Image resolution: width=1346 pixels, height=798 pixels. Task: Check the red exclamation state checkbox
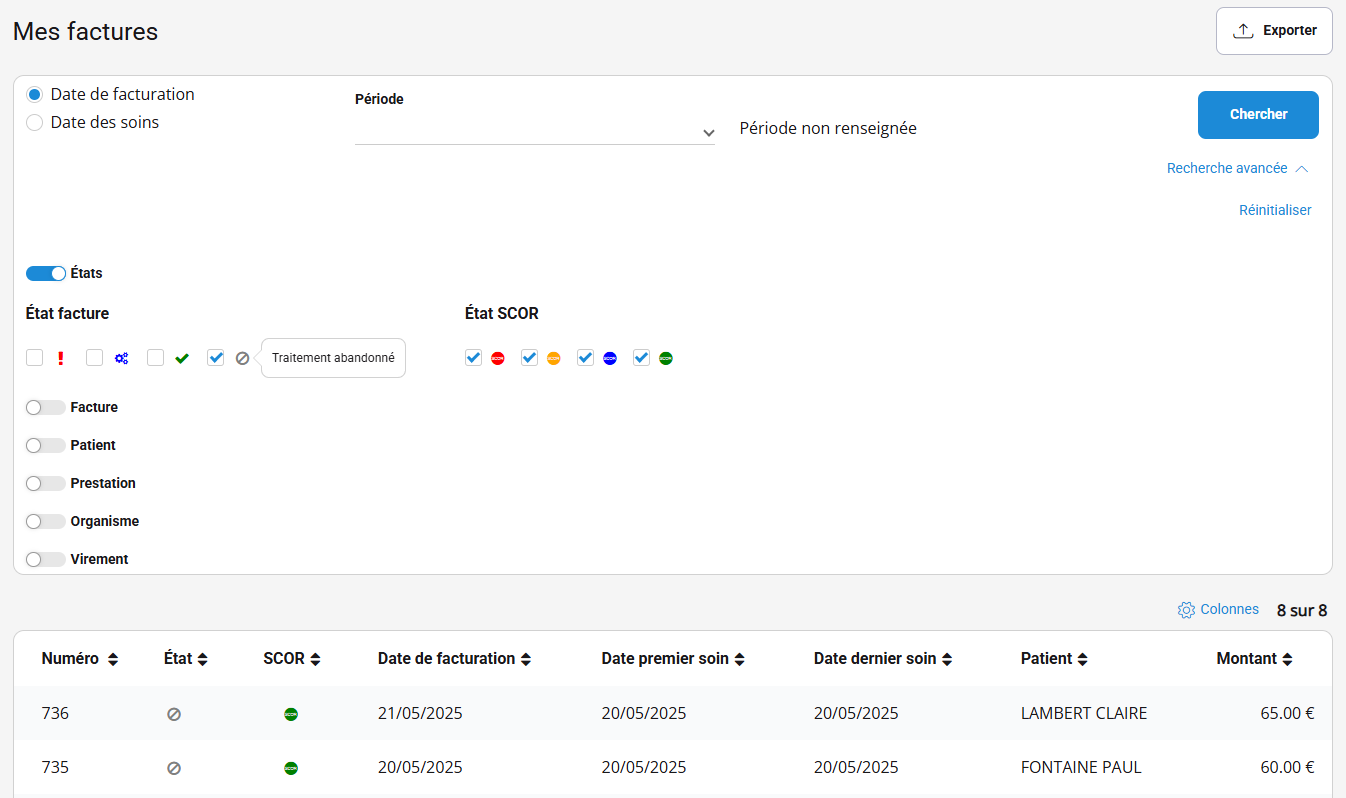[x=35, y=357]
